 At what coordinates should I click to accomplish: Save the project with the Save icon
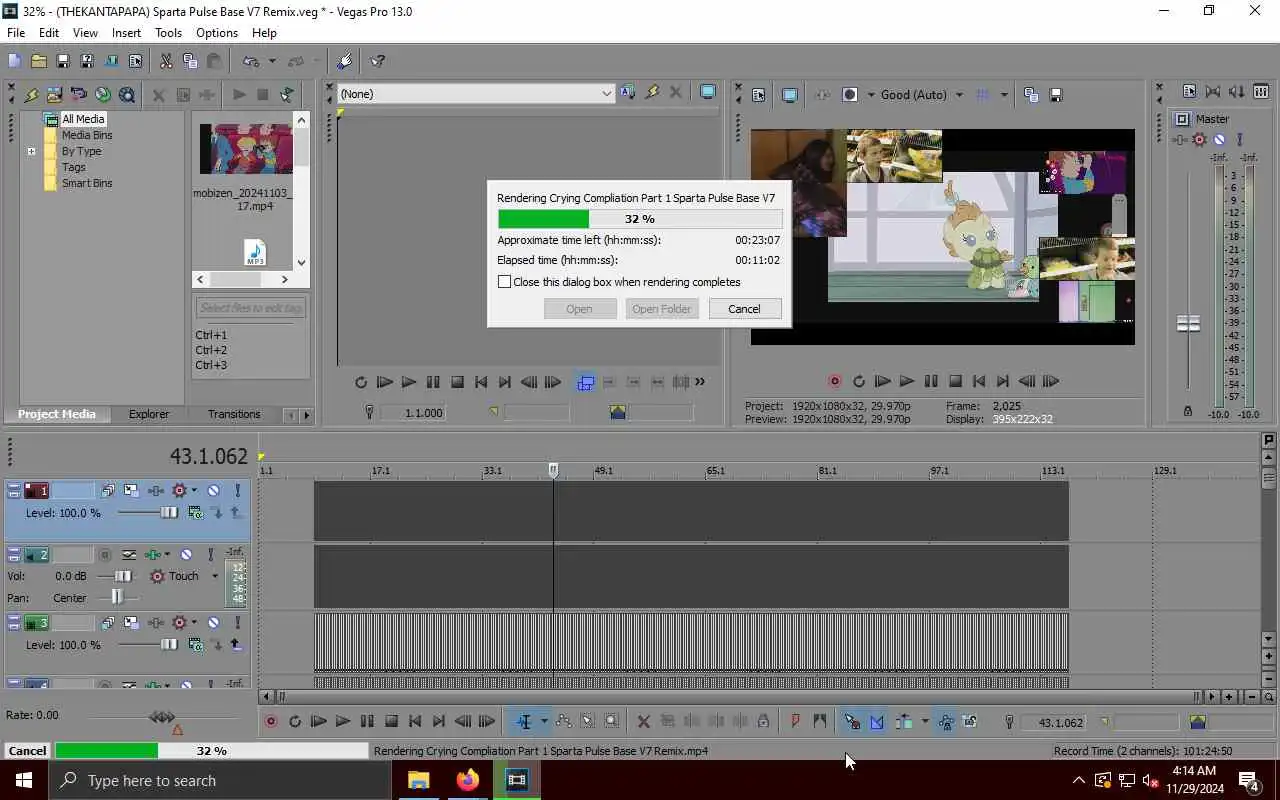coord(62,61)
